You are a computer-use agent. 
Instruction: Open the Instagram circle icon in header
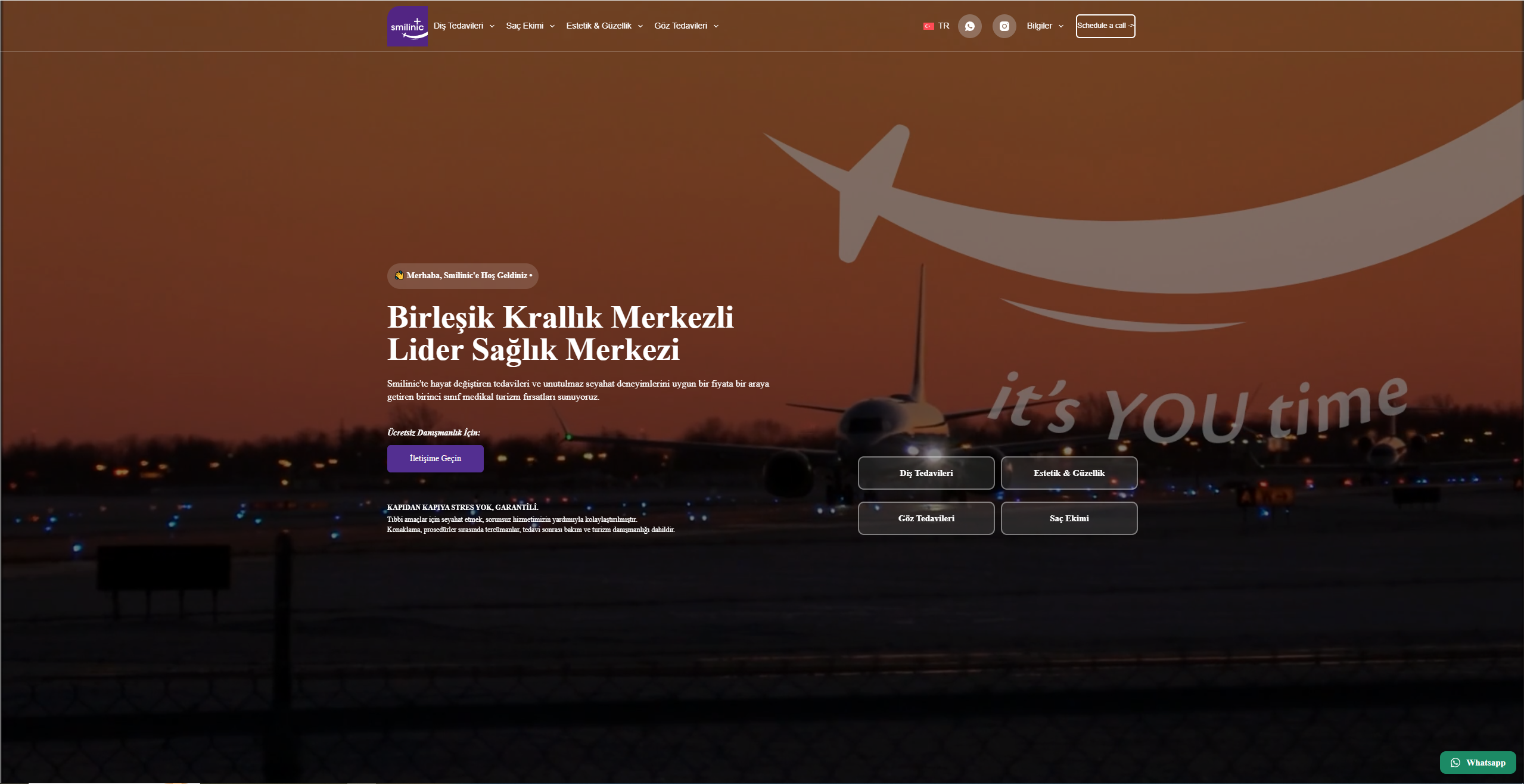(1004, 26)
